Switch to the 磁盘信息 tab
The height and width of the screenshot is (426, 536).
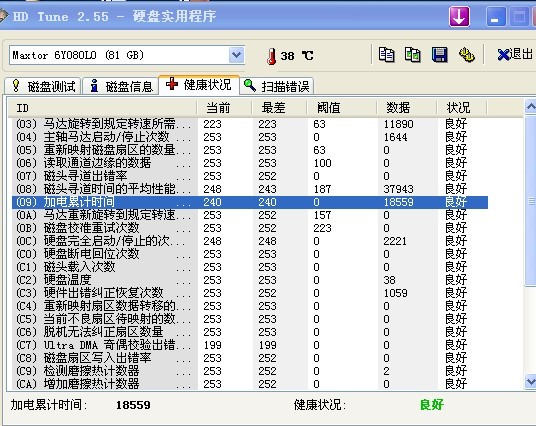pos(121,86)
